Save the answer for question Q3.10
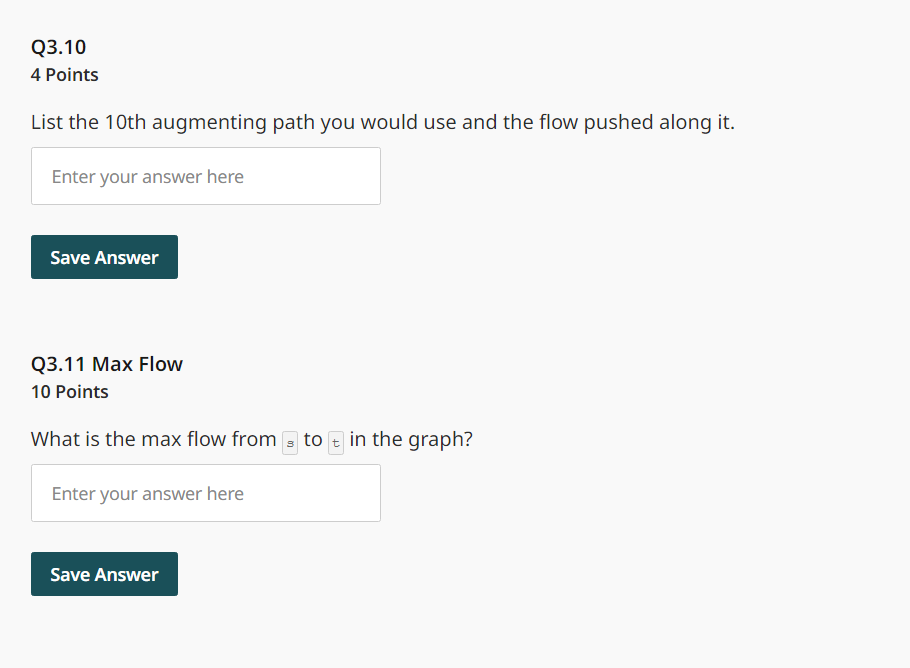This screenshot has height=668, width=910. [x=104, y=257]
